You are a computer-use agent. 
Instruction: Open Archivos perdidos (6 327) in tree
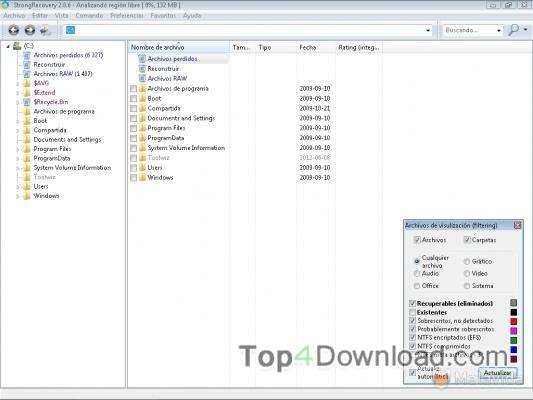[x=68, y=55]
